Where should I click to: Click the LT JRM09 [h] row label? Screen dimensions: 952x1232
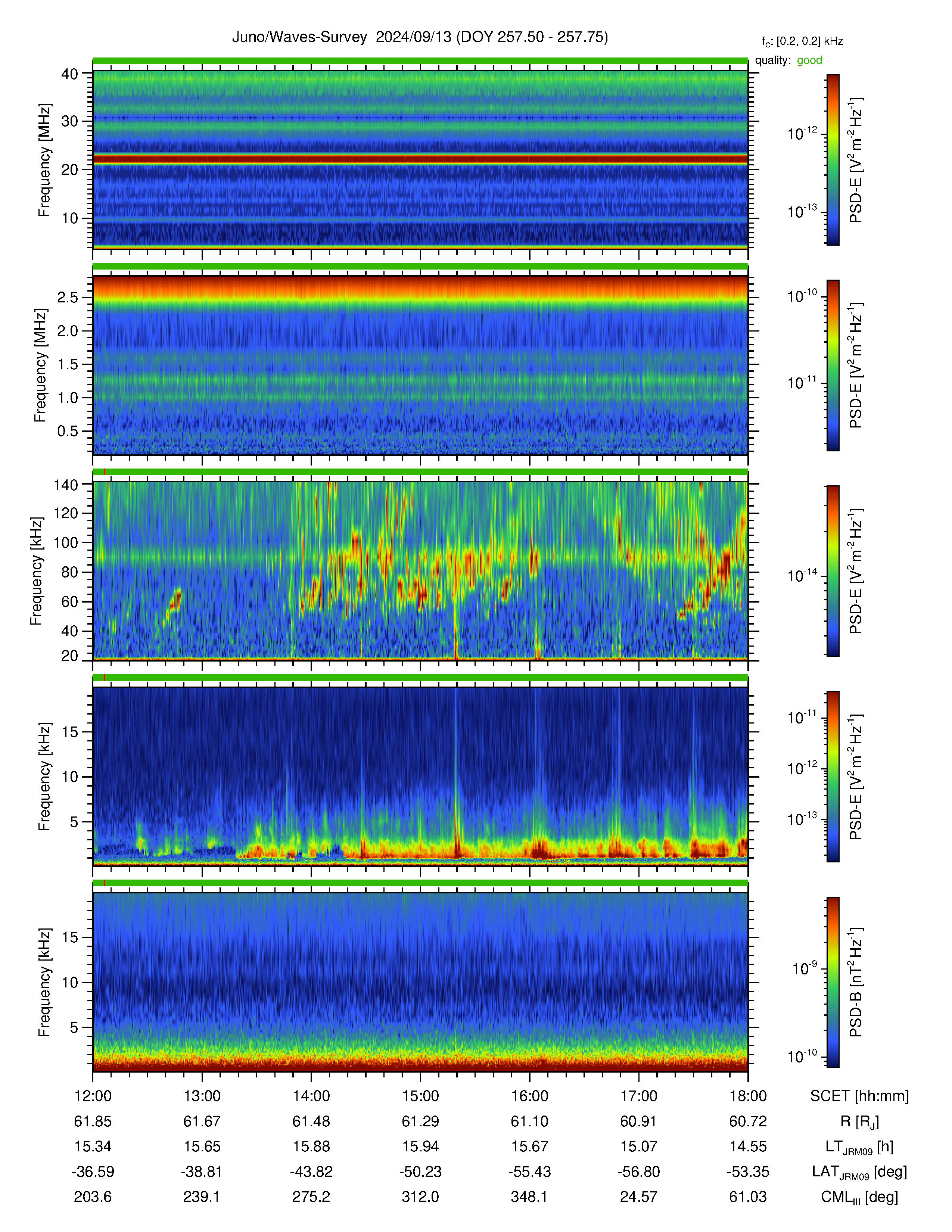(x=859, y=1147)
